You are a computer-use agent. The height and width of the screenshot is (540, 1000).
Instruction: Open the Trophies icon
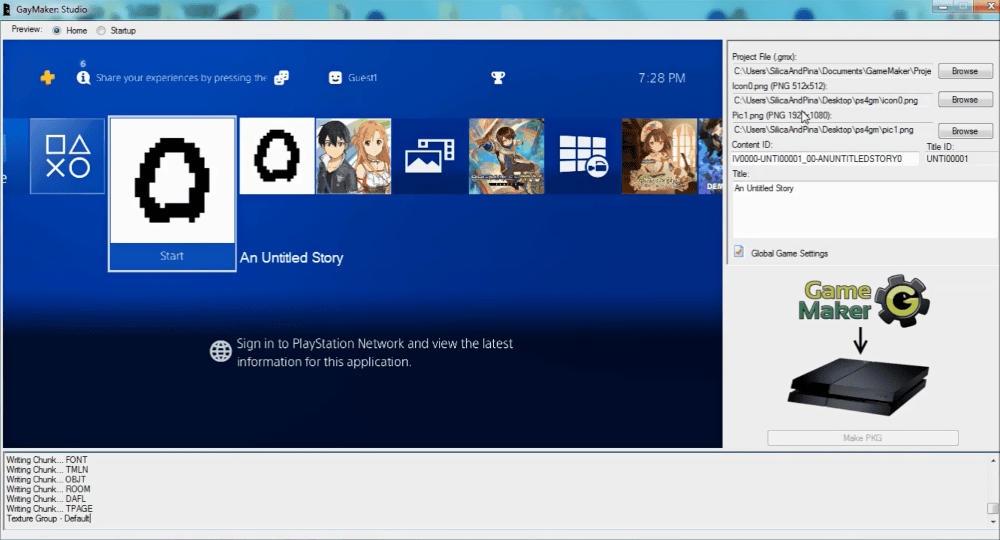pyautogui.click(x=497, y=78)
